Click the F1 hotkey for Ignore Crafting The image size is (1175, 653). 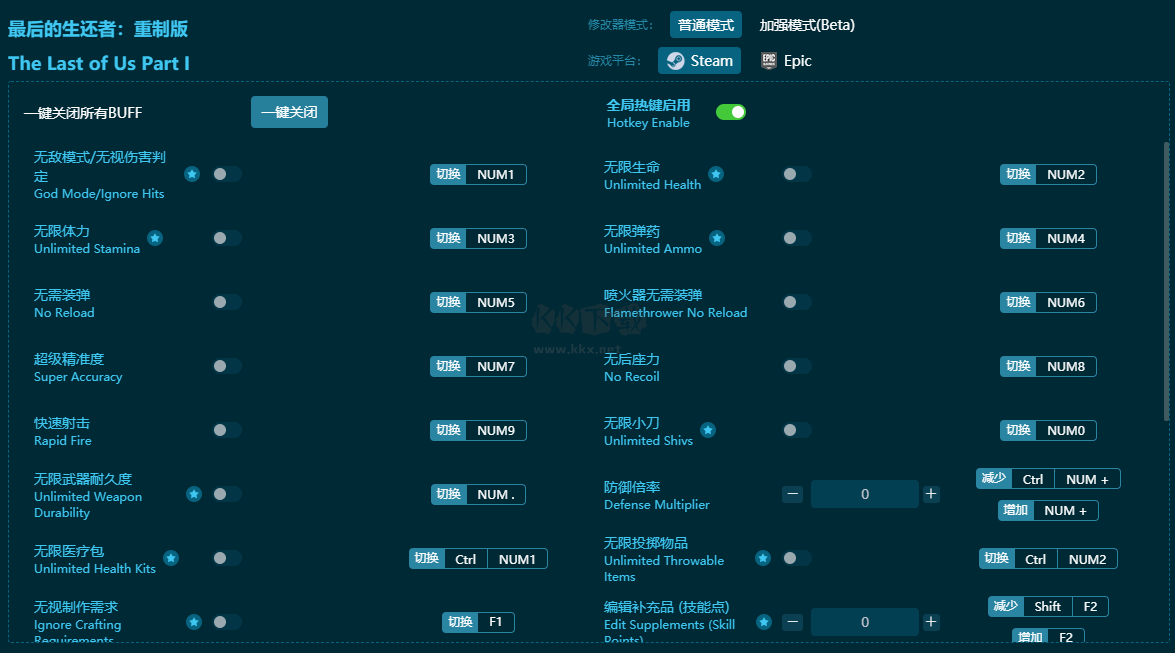point(478,622)
